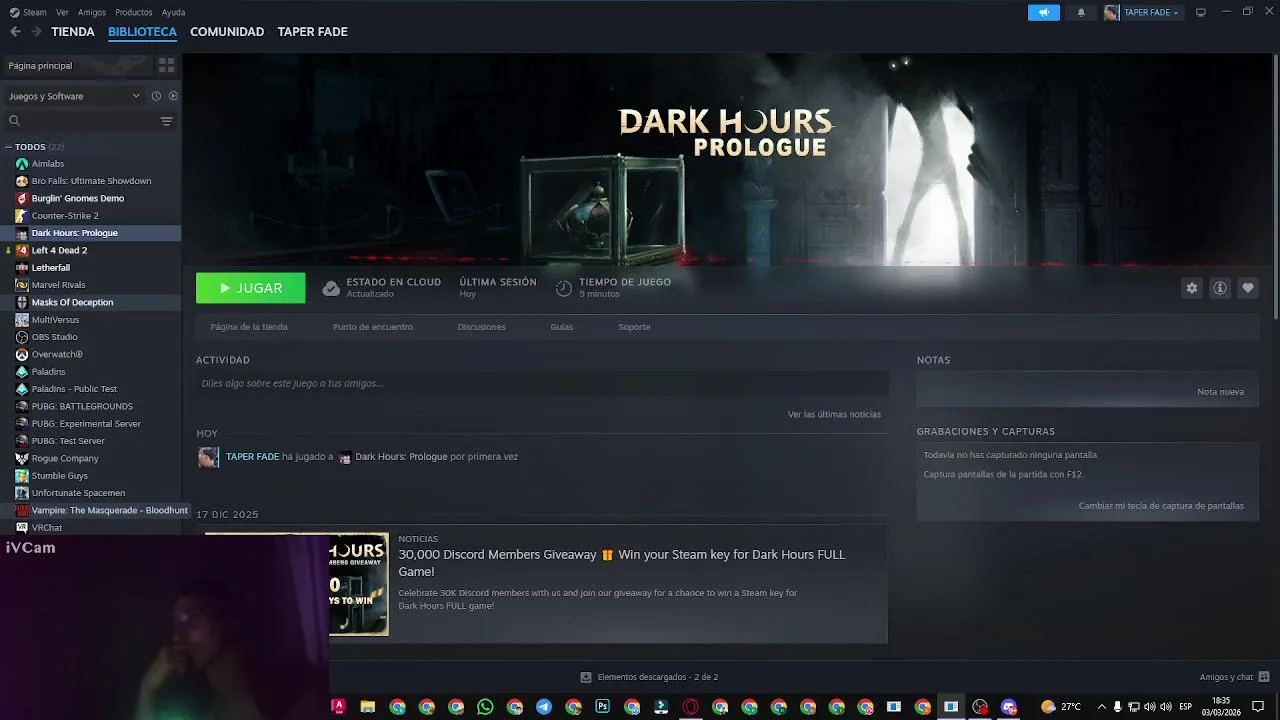Image resolution: width=1280 pixels, height=720 pixels.
Task: Open the game info icon
Action: (x=1219, y=288)
